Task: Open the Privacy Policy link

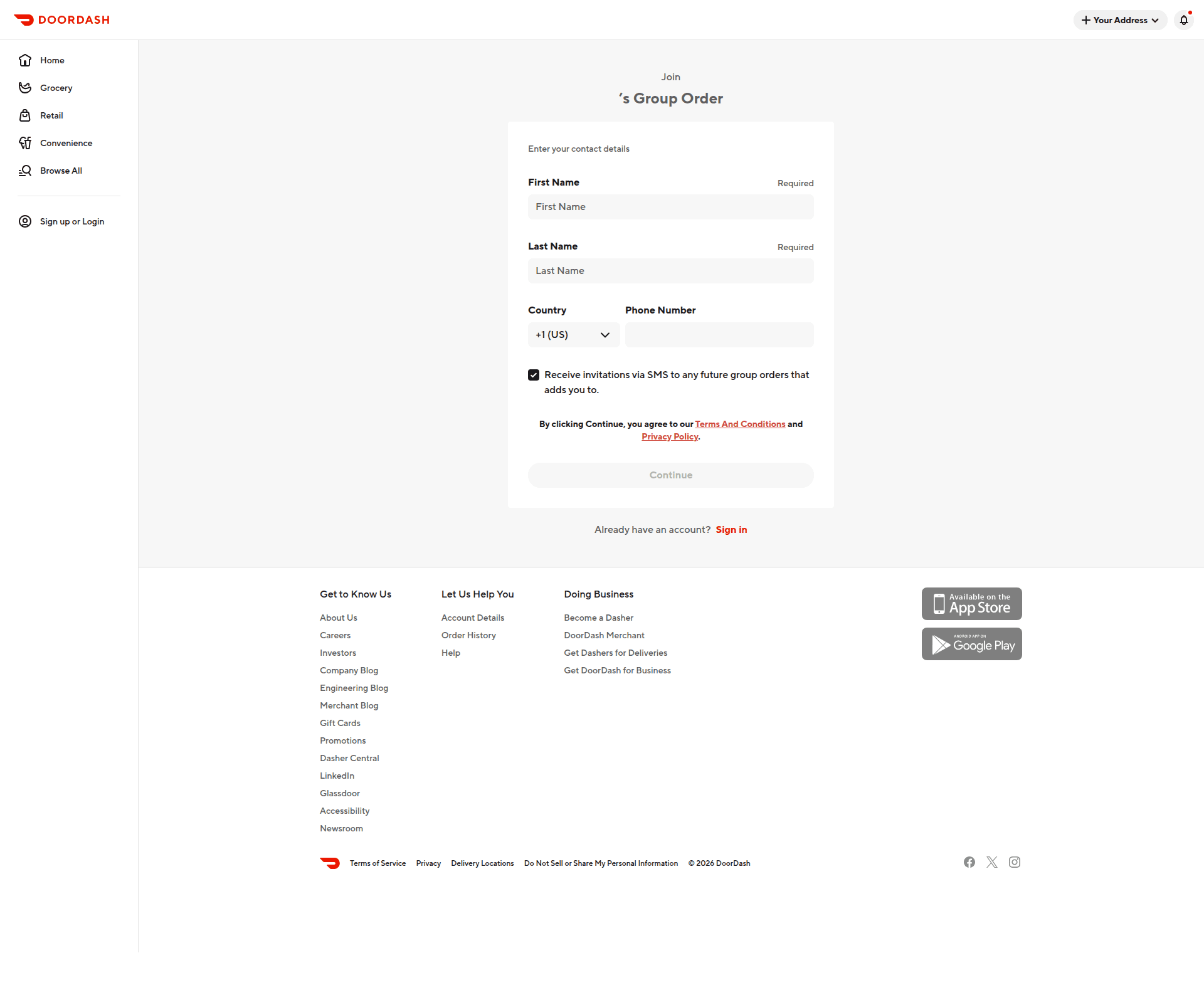Action: (670, 437)
